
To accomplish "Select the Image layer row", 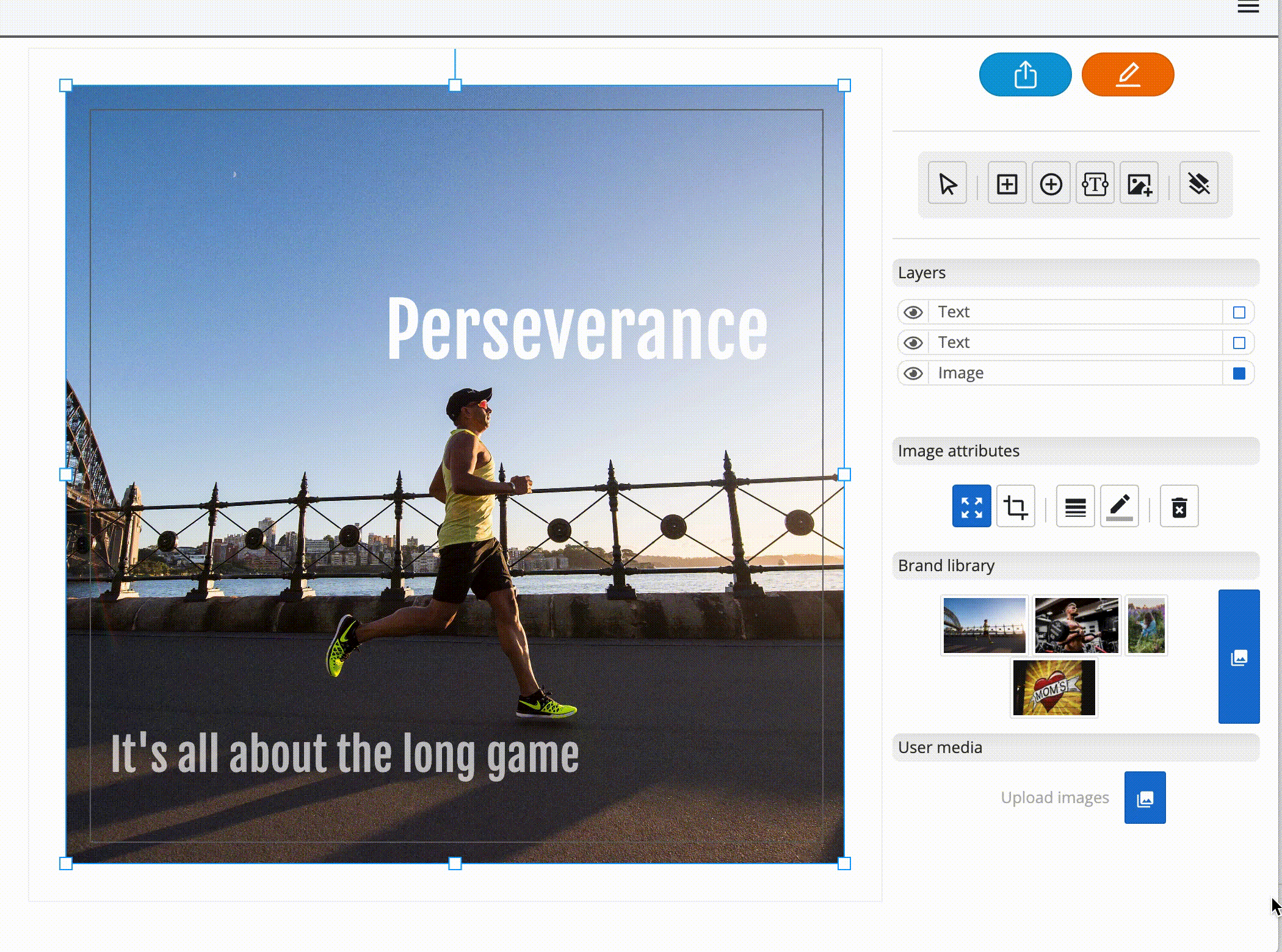I will (x=1074, y=373).
